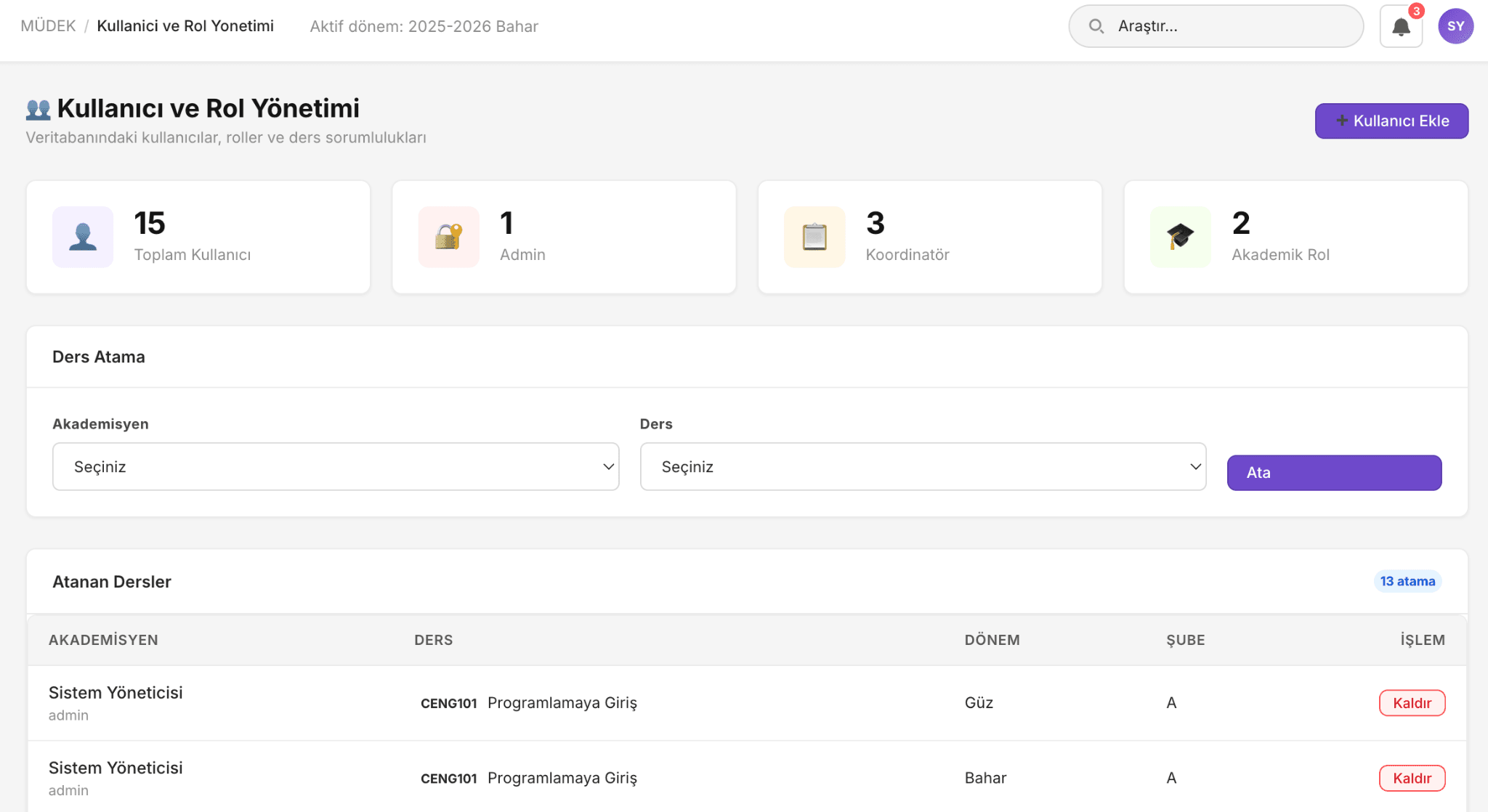Click the Bahar term cell in table
This screenshot has width=1488, height=812.
click(985, 778)
